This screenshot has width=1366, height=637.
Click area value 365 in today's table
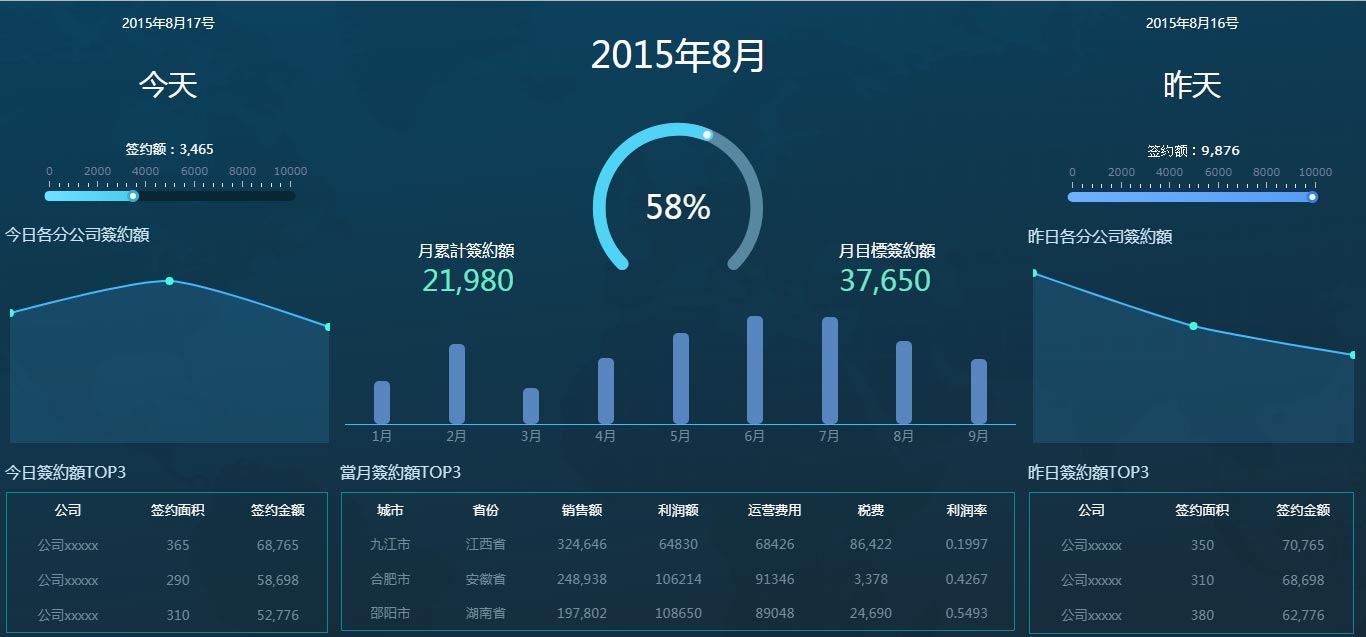178,545
